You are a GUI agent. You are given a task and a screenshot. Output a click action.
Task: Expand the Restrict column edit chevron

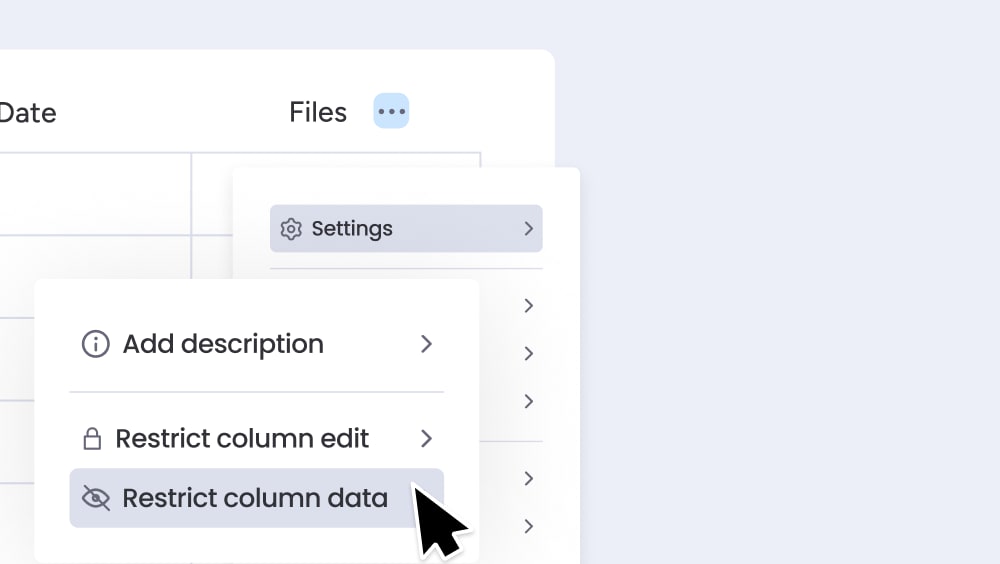[426, 439]
